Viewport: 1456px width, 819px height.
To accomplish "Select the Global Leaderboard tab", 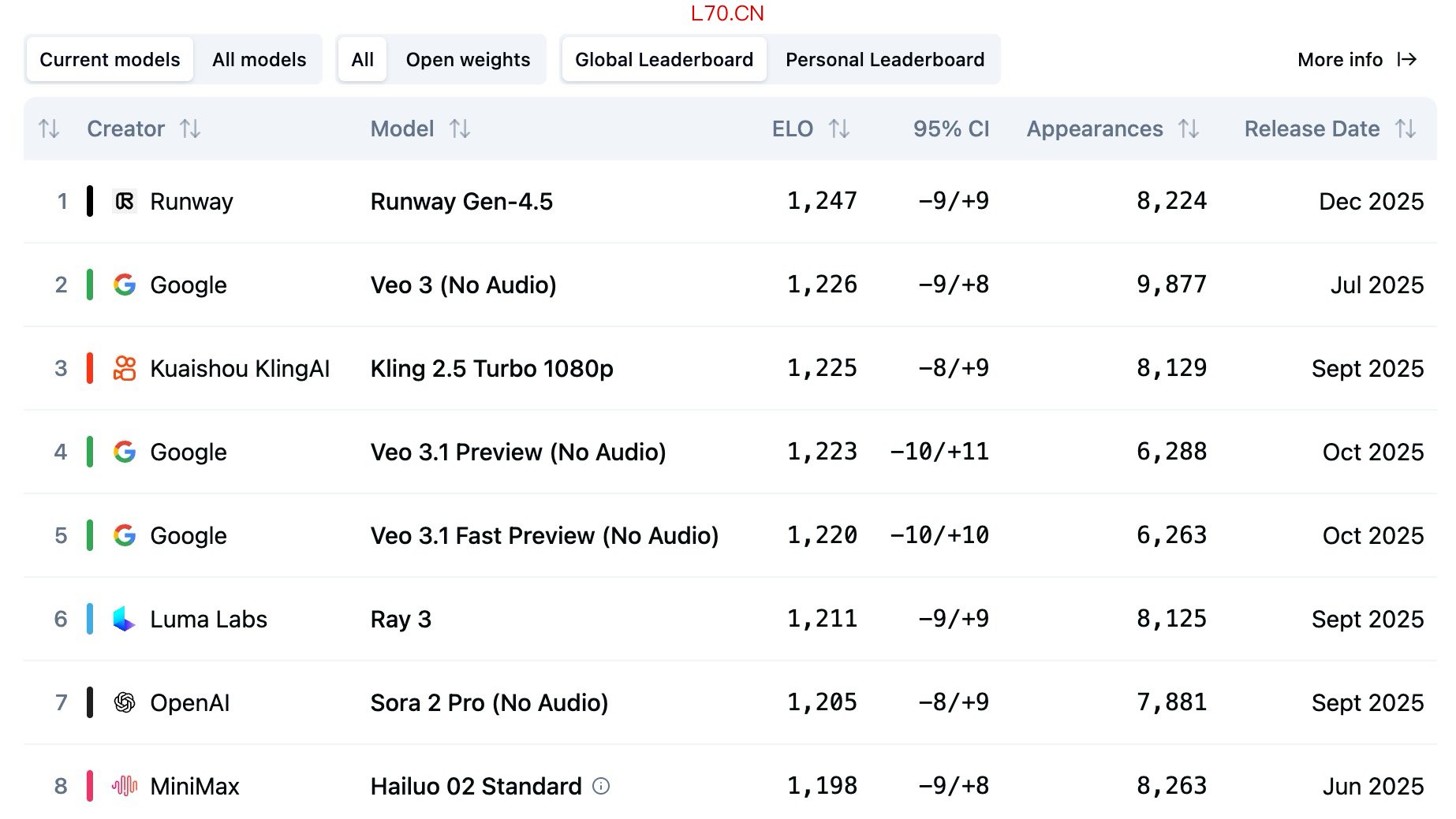I will pyautogui.click(x=663, y=60).
